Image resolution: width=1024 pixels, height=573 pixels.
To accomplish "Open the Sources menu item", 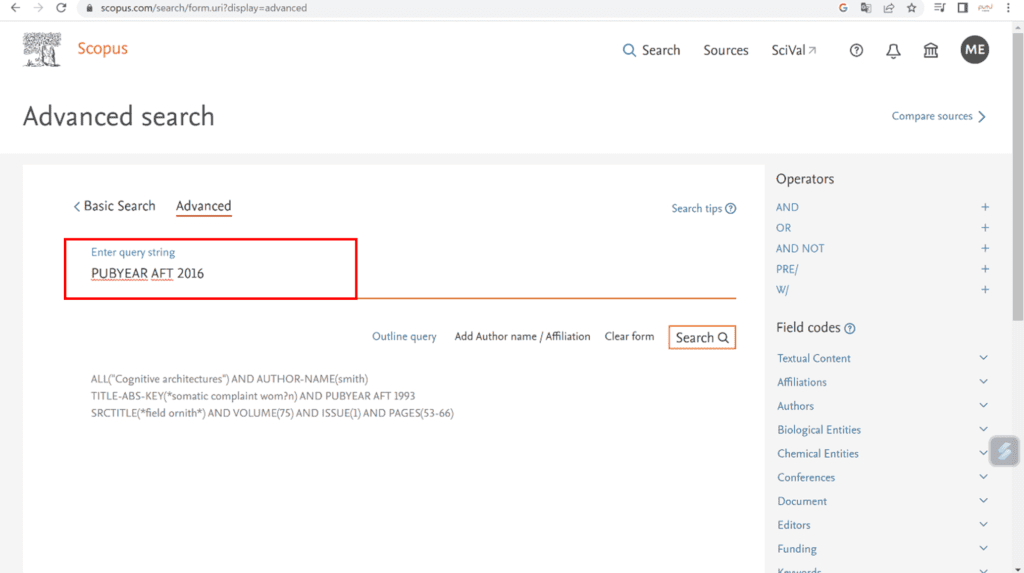I will coord(726,51).
